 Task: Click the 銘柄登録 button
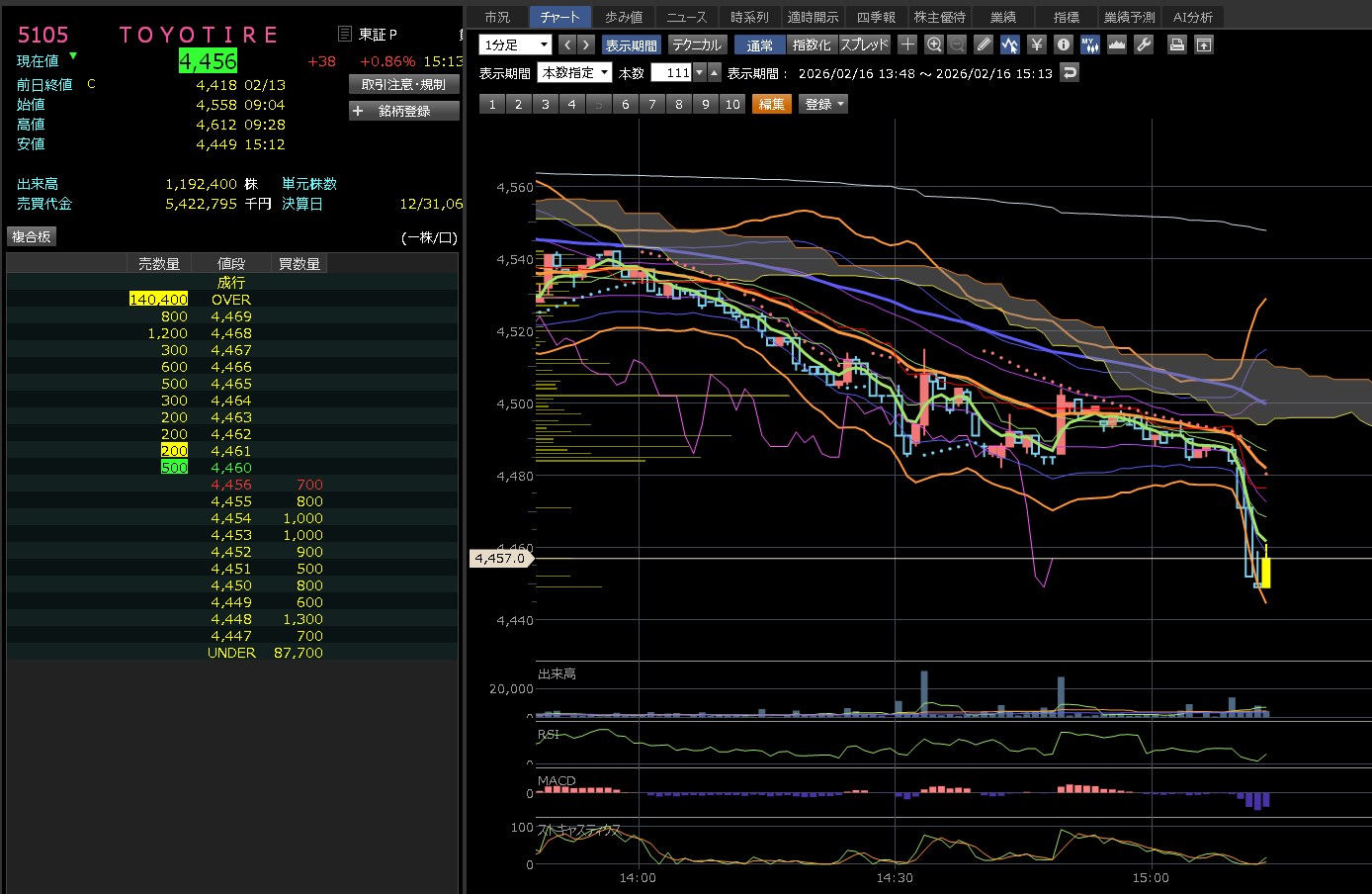[x=404, y=111]
